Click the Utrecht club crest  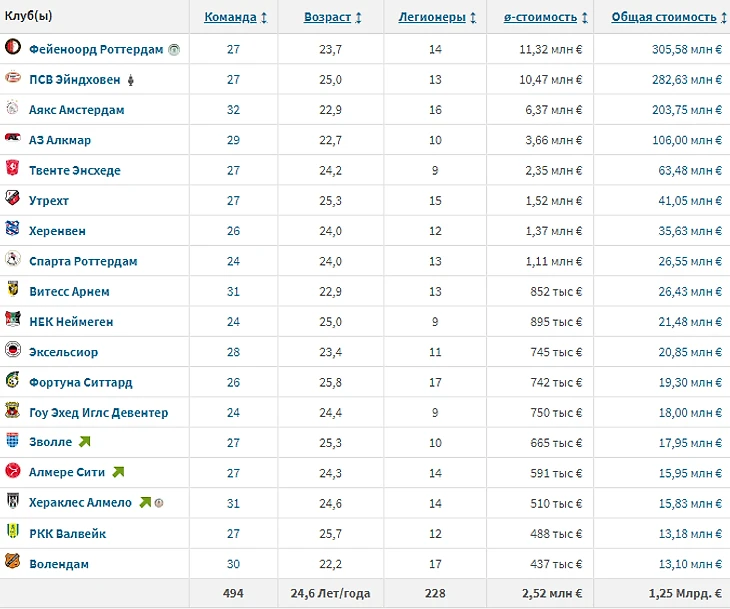pyautogui.click(x=13, y=198)
